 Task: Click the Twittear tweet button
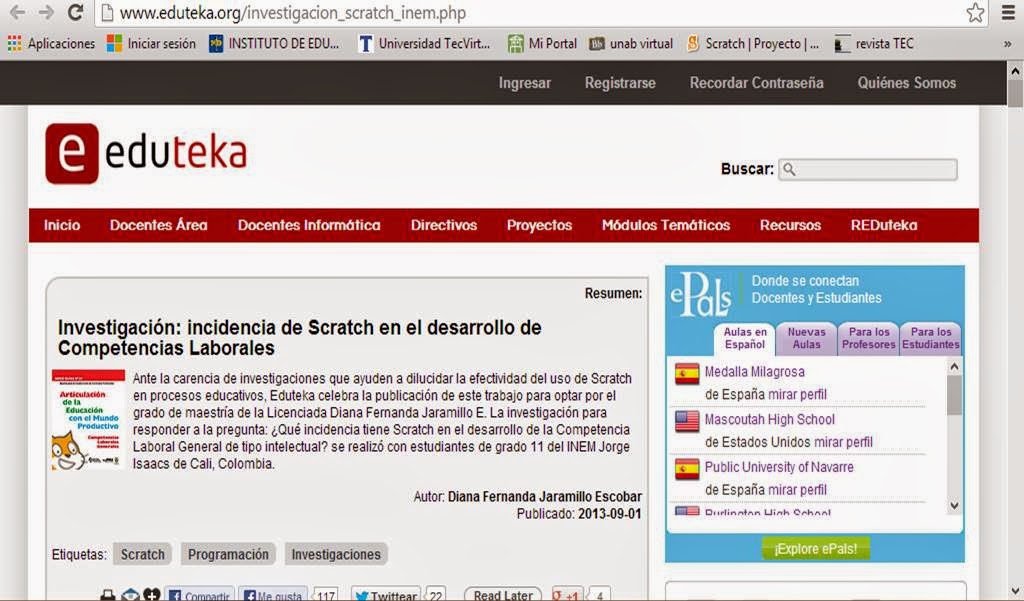pyautogui.click(x=386, y=595)
